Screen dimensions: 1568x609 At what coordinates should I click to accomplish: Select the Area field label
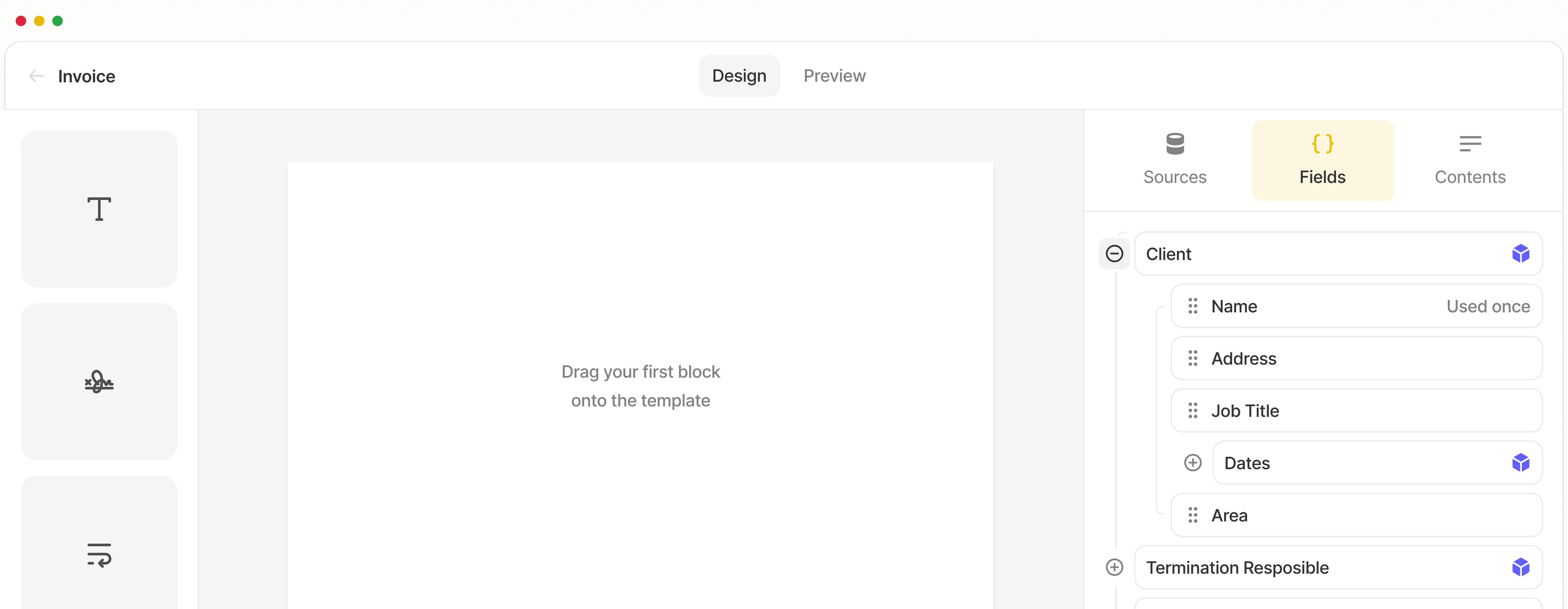click(1229, 516)
